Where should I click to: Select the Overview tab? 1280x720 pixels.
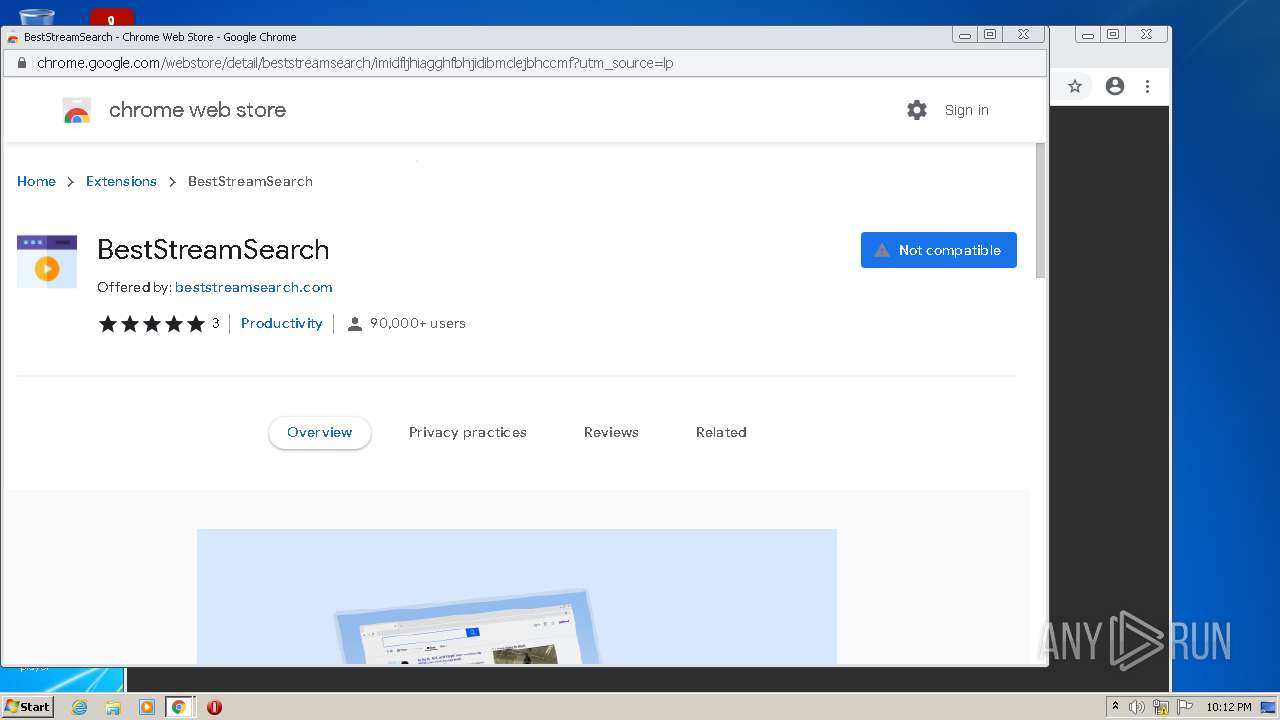[x=319, y=432]
